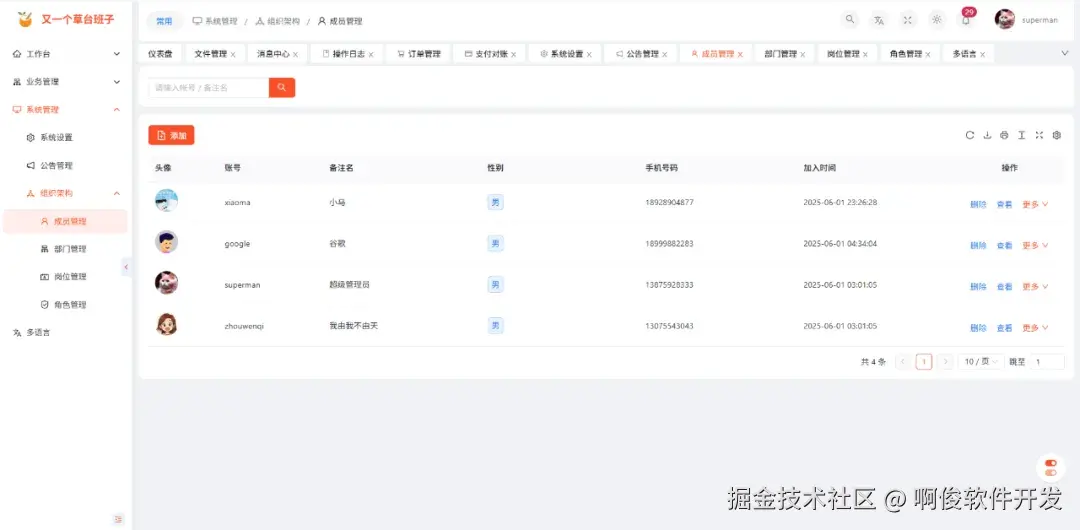
Task: Click the theme sun icon in header
Action: [937, 20]
